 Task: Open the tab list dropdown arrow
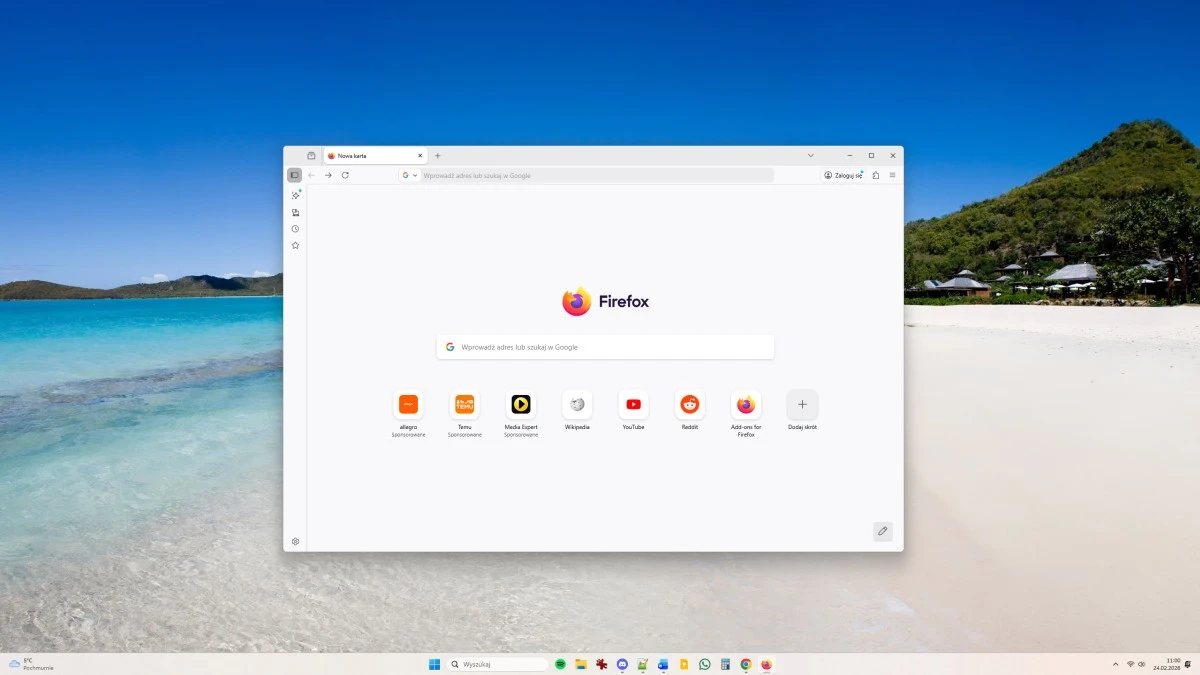click(810, 155)
